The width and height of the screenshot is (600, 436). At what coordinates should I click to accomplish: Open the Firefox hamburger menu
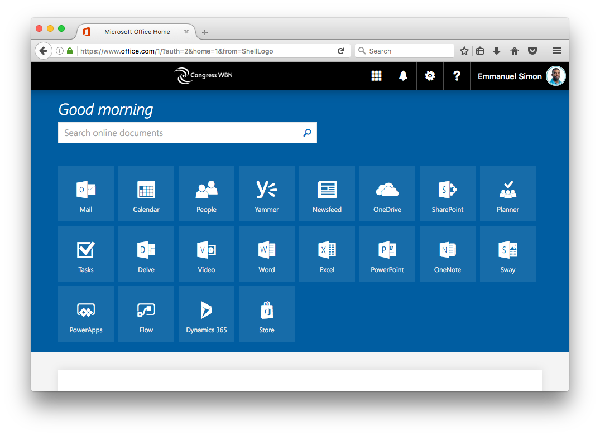[x=557, y=50]
